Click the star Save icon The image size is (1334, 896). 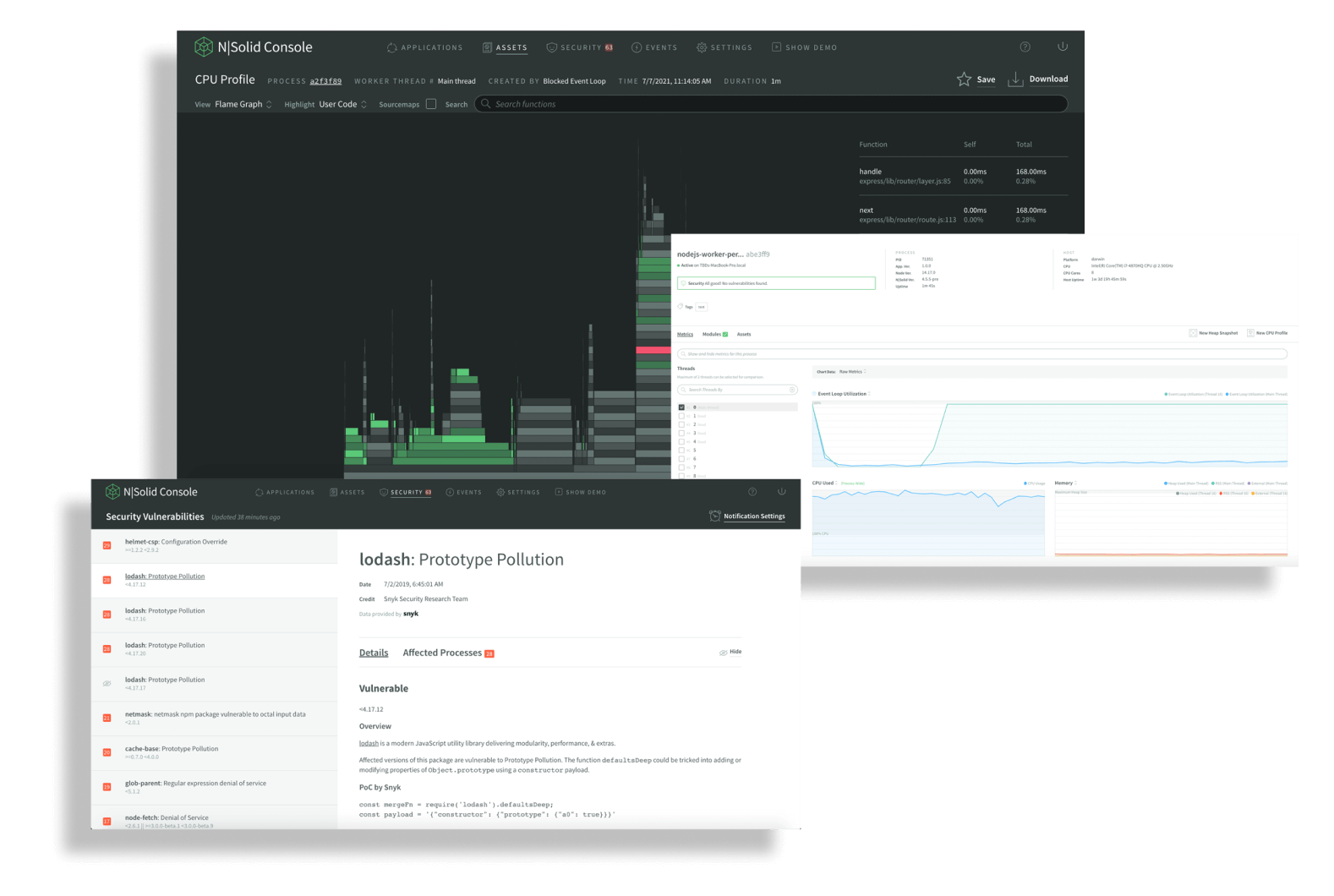pyautogui.click(x=964, y=79)
